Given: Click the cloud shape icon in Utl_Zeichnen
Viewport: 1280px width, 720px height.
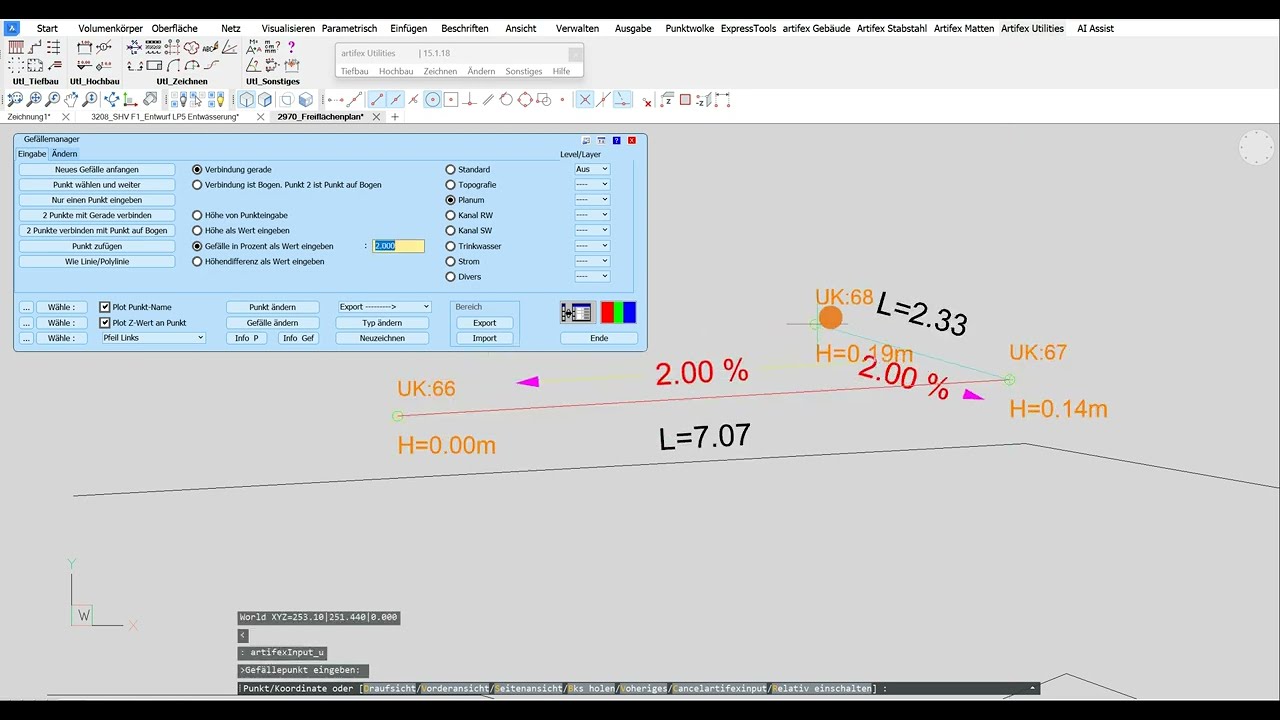Looking at the screenshot, I should tap(190, 47).
